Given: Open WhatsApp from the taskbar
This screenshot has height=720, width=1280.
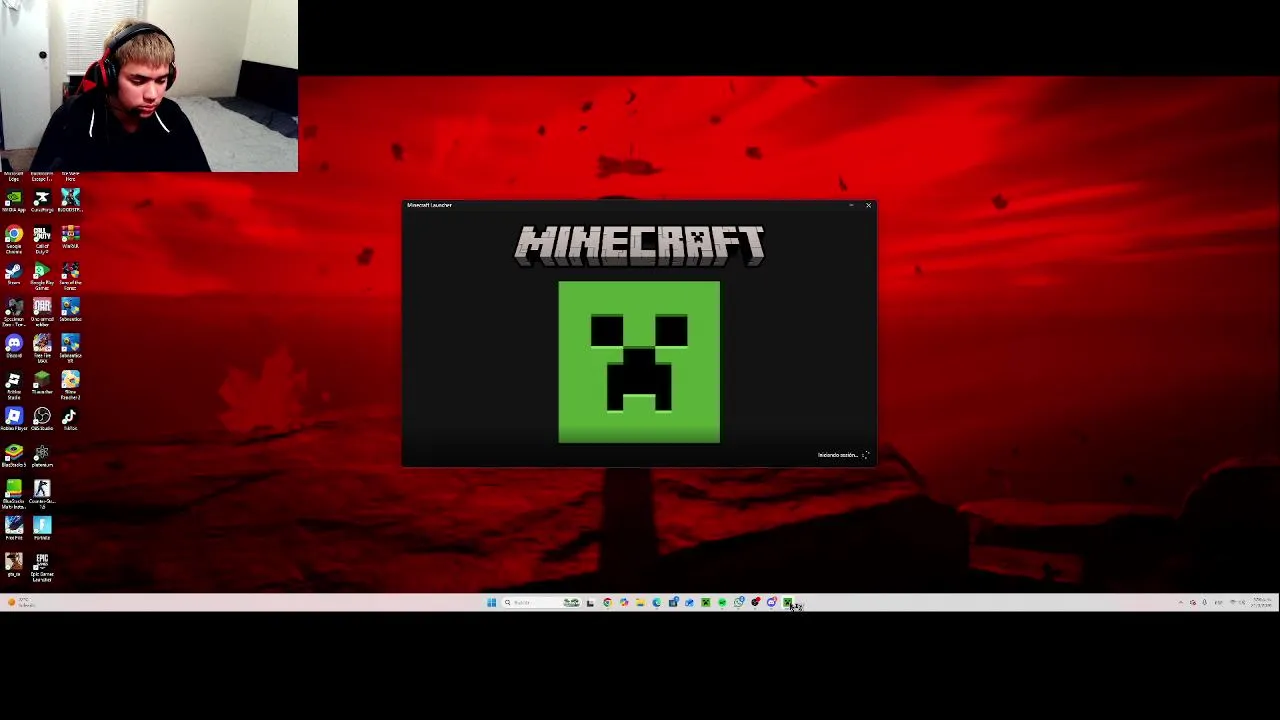Looking at the screenshot, I should (739, 602).
